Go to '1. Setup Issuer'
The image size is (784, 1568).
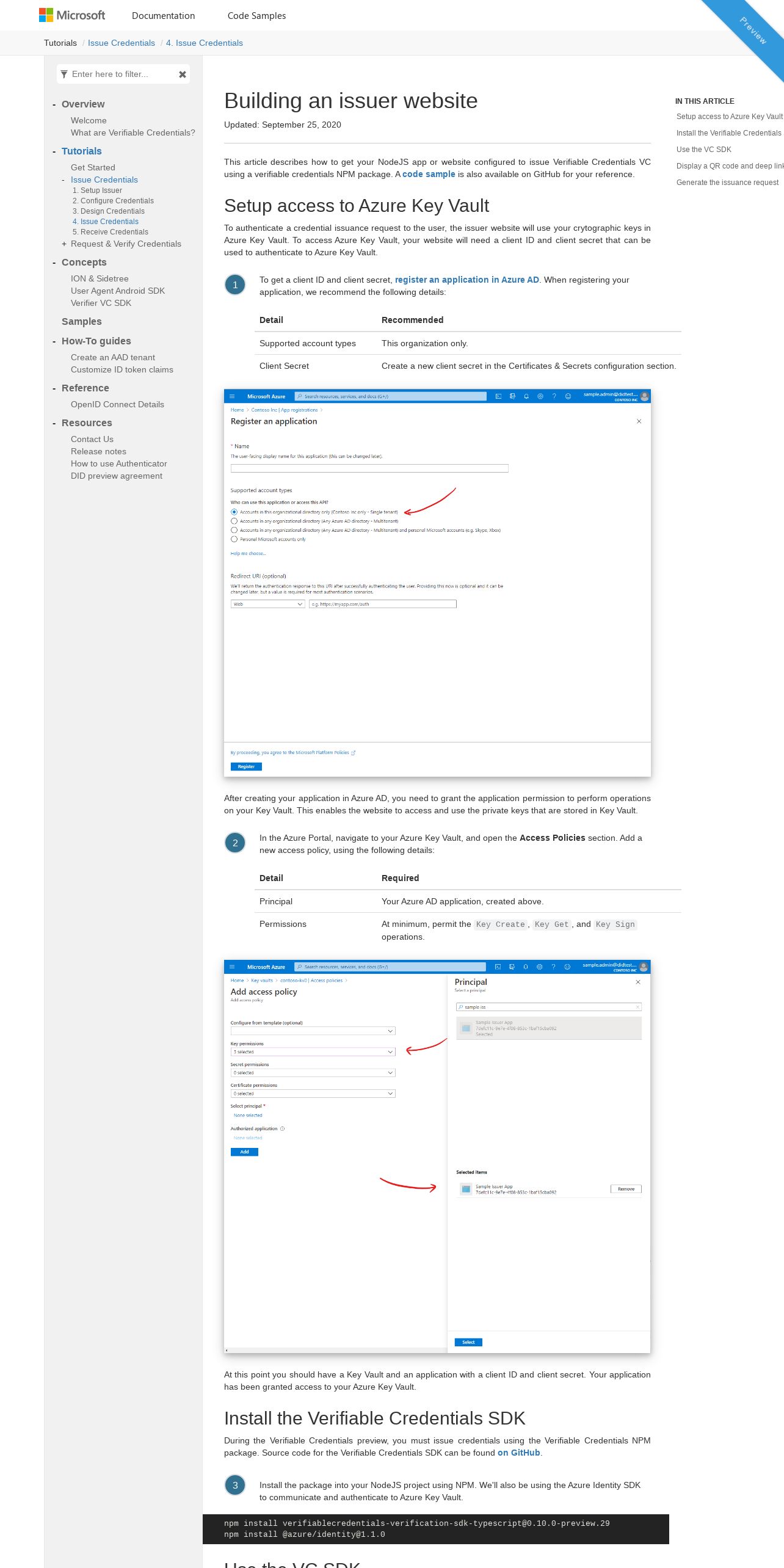tap(97, 191)
